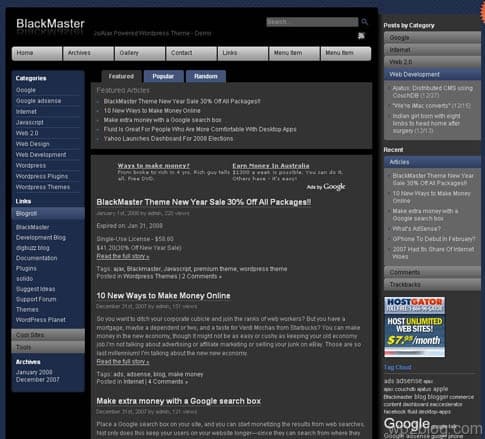This screenshot has height=439, width=485.
Task: Open the Web Design category
Action: 33,144
